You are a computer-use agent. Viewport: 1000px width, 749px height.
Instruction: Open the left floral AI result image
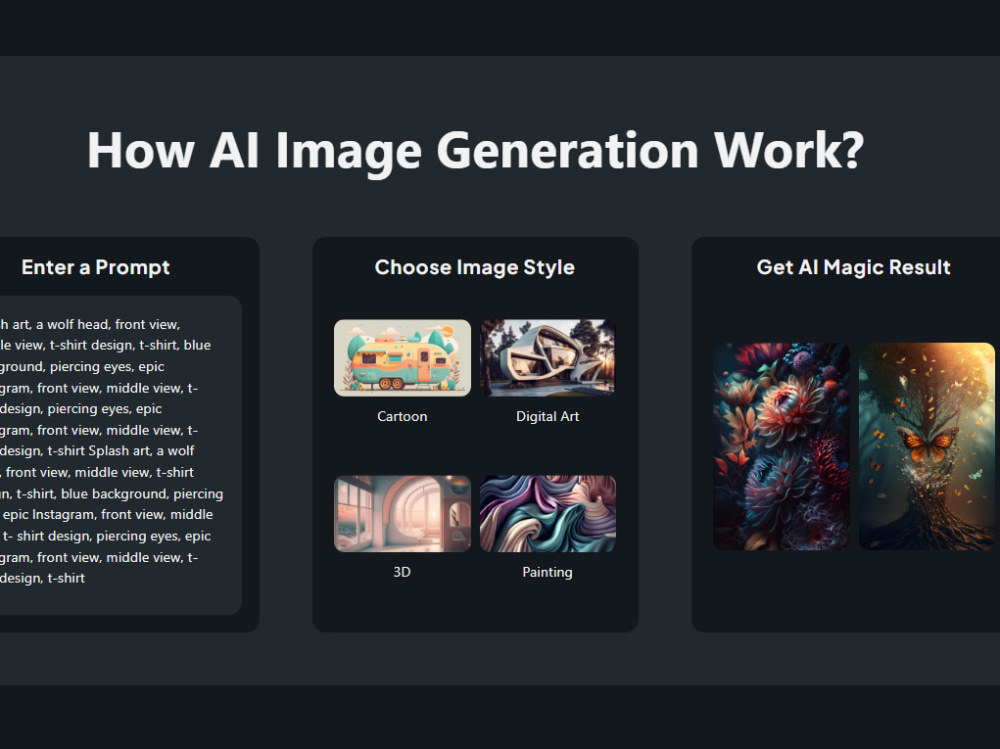tap(782, 445)
